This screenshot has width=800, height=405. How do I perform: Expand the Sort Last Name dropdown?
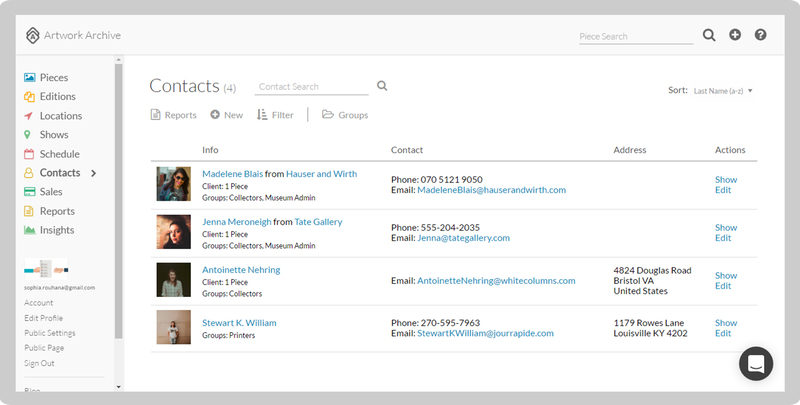(722, 91)
